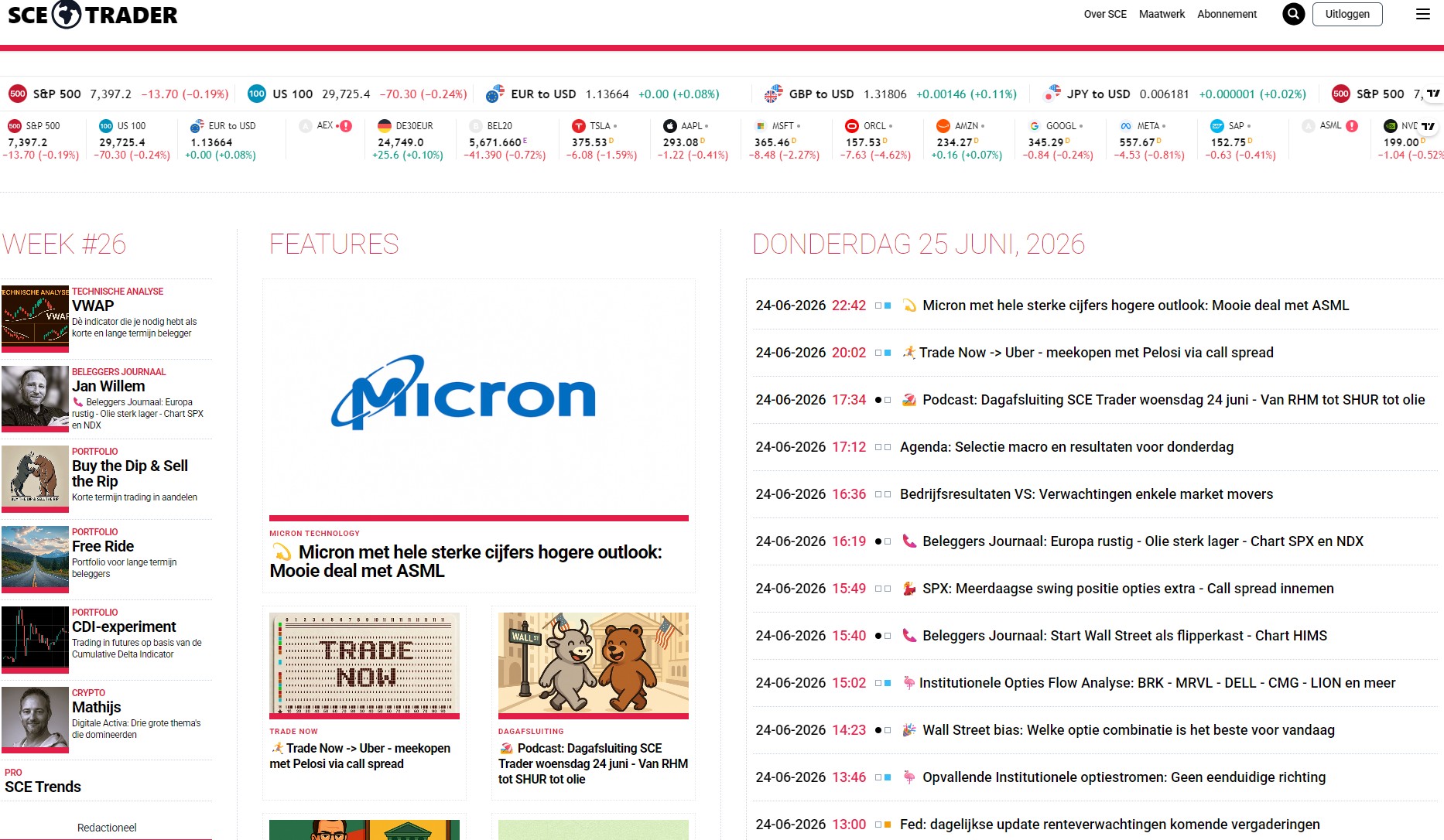The width and height of the screenshot is (1444, 840).
Task: Open the Over SCE menu item
Action: [1105, 14]
